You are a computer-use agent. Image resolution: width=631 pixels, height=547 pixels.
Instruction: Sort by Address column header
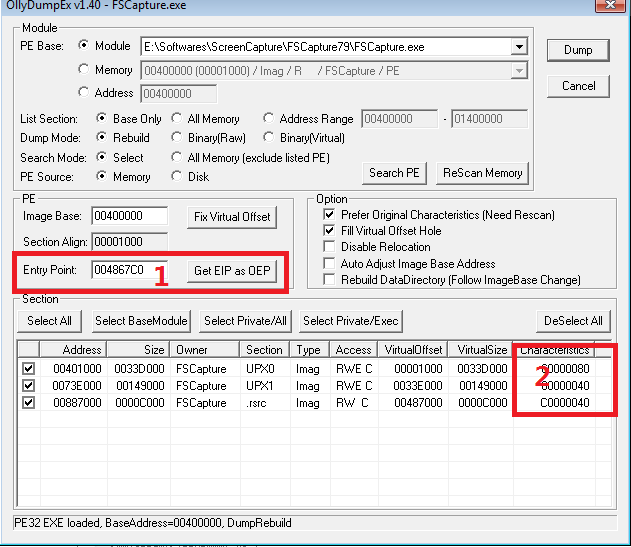(73, 349)
